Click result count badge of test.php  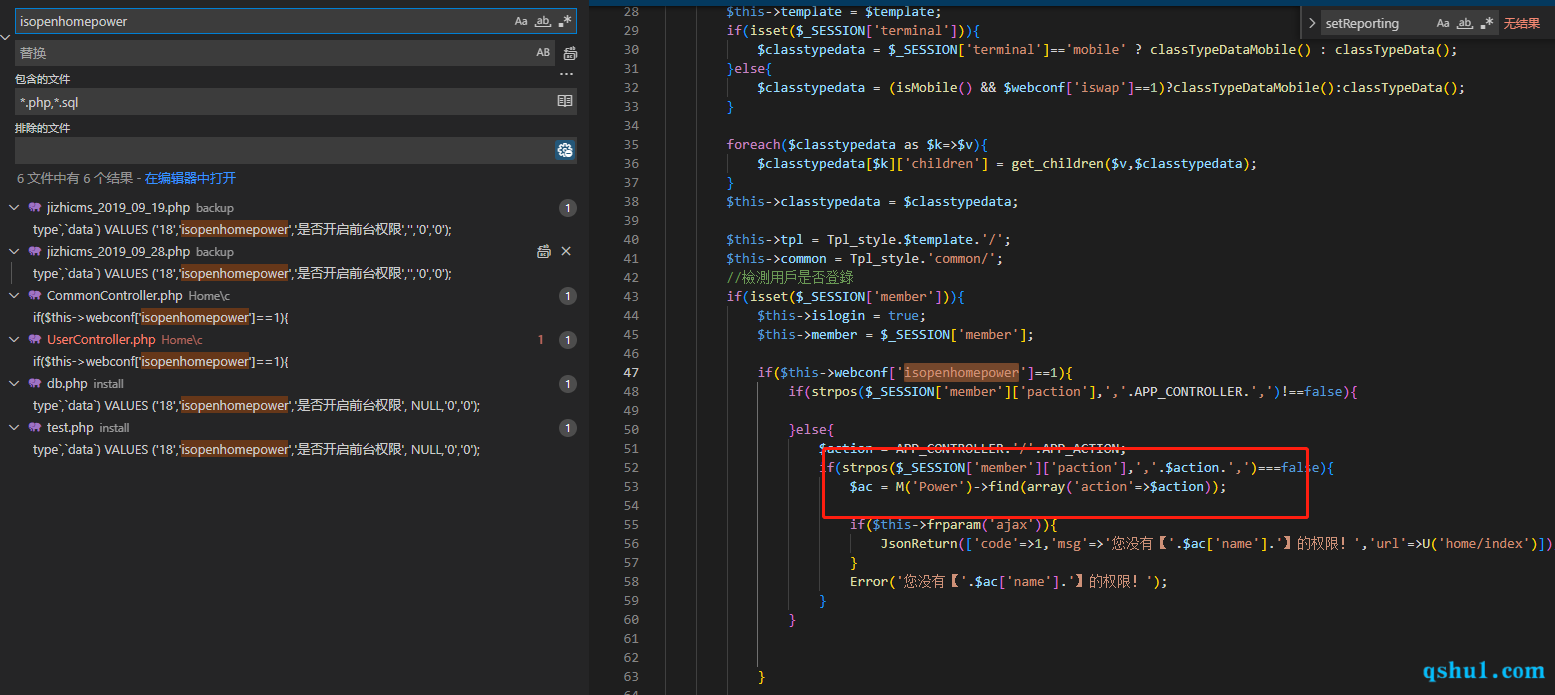point(567,428)
